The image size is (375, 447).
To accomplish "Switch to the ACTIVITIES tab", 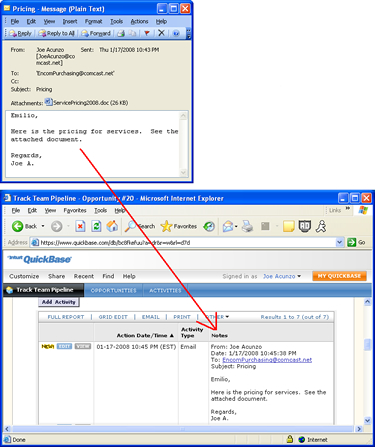I will pyautogui.click(x=165, y=290).
